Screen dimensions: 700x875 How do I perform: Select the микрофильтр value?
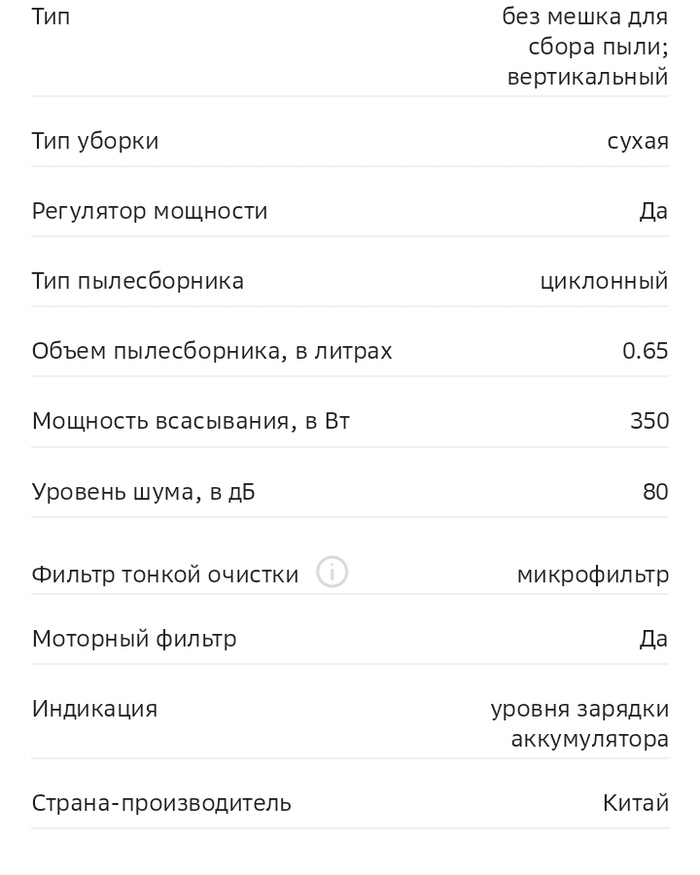click(592, 574)
